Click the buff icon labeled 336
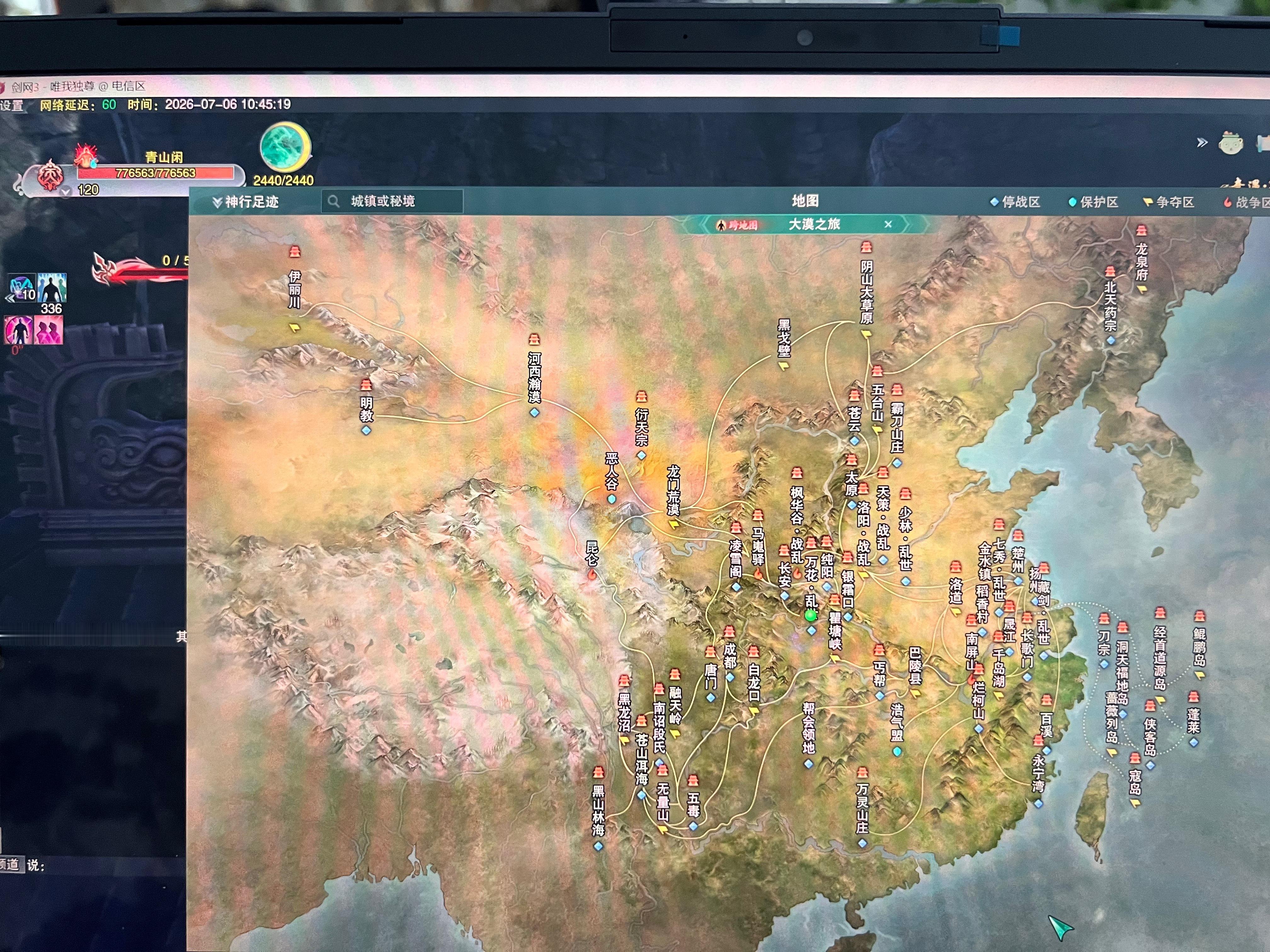 [x=52, y=287]
